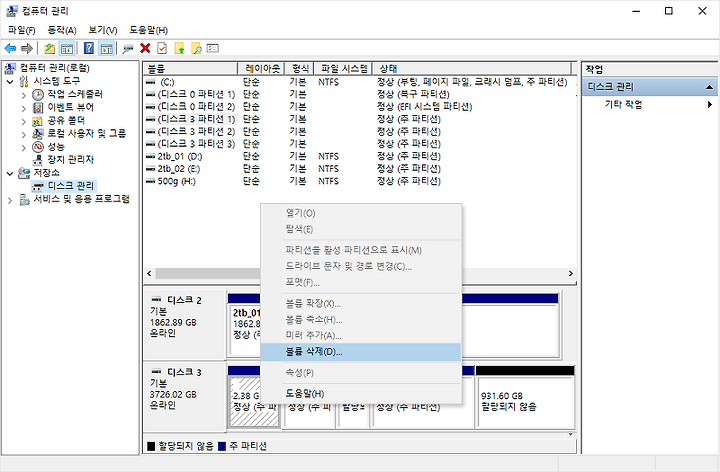This screenshot has width=720, height=472.
Task: Click the 디스크 3 disk label box
Action: 185,397
